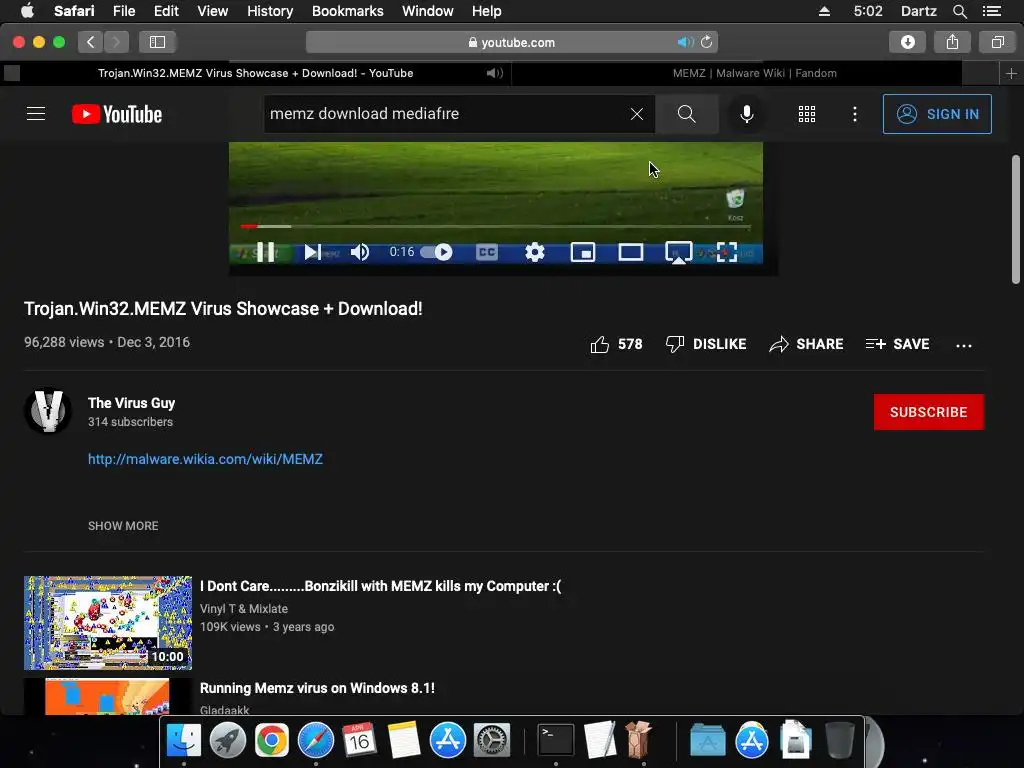The width and height of the screenshot is (1024, 768).
Task: Open the Bonzikill MEMZ video thumbnail
Action: click(108, 622)
